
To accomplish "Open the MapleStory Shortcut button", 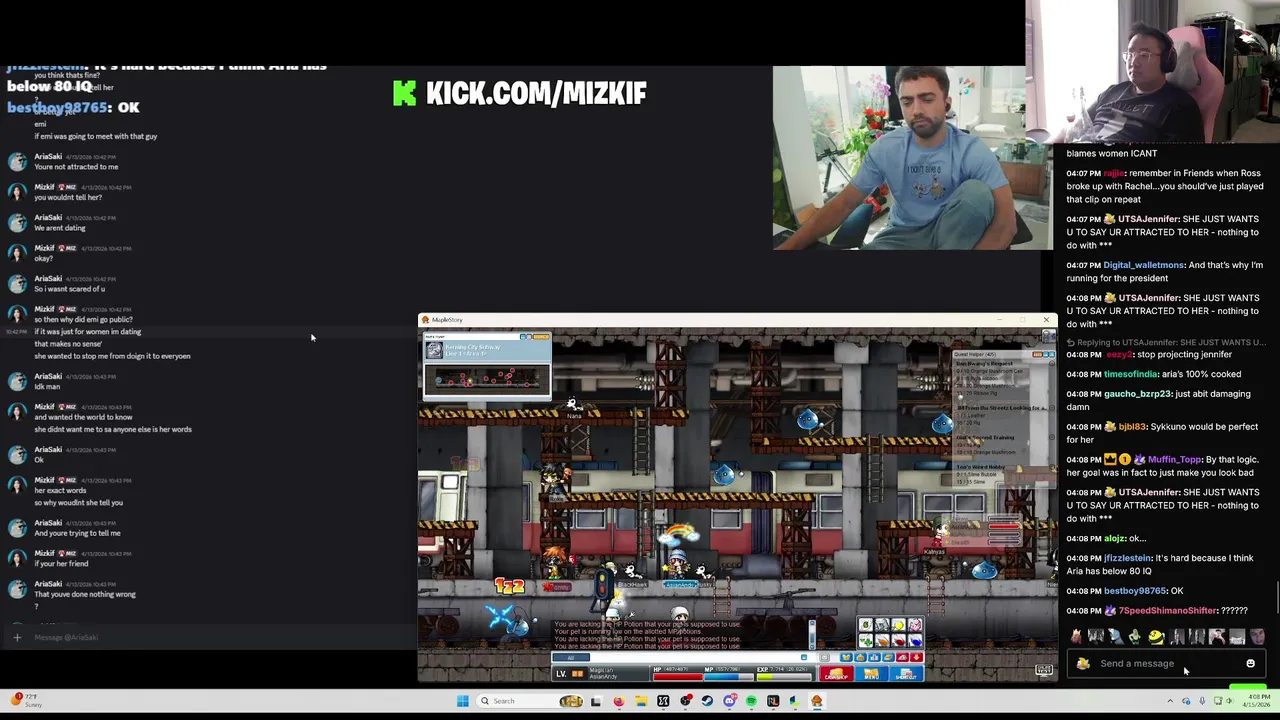I will [x=906, y=673].
